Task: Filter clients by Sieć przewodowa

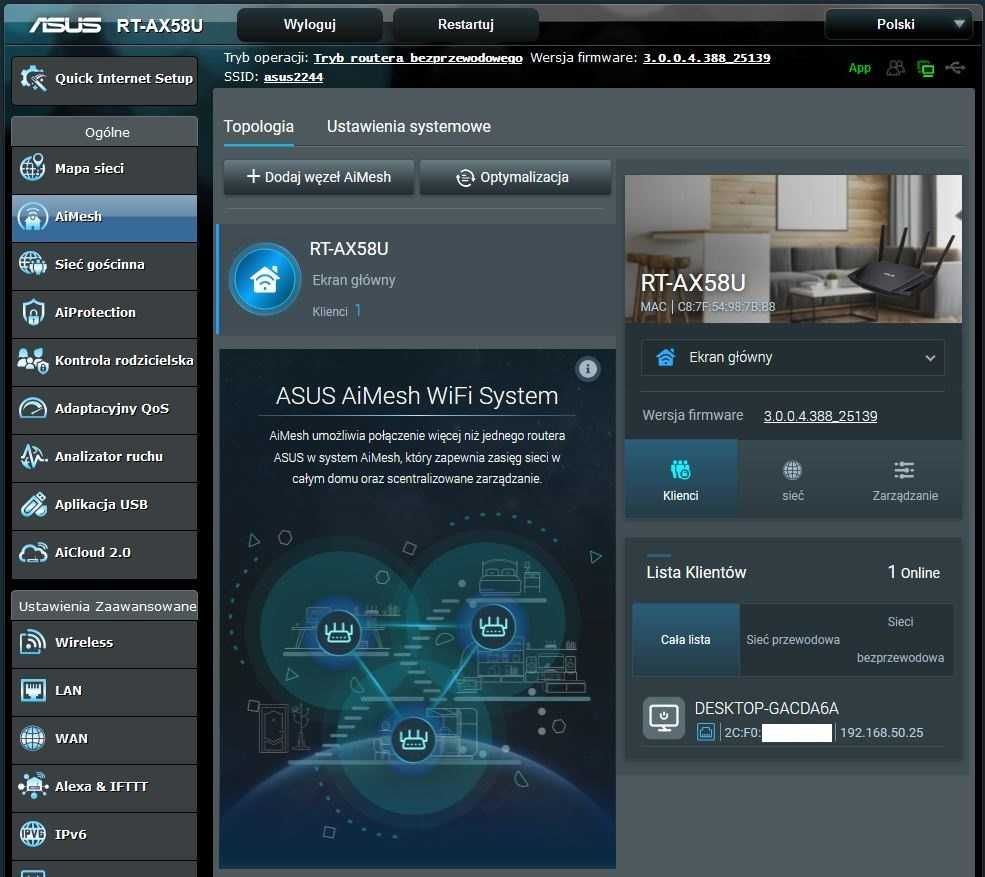Action: point(793,640)
